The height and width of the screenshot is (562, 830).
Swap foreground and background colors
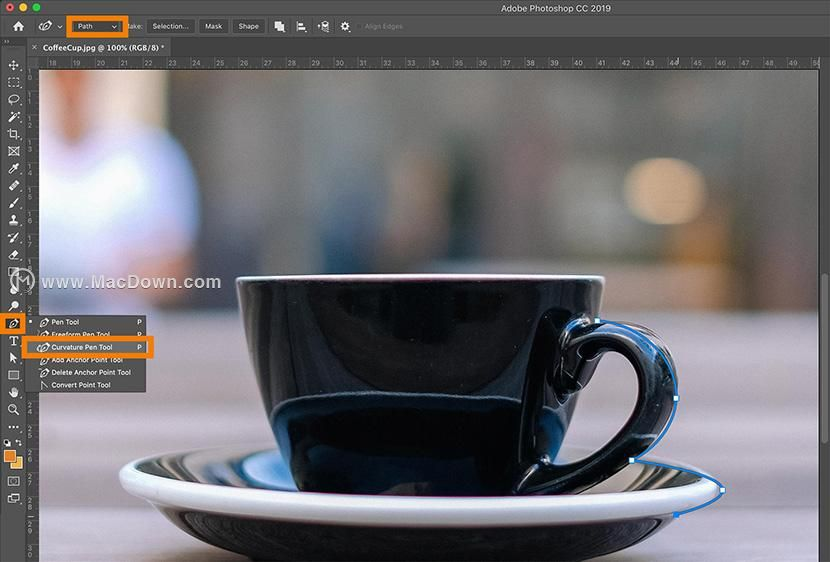pyautogui.click(x=19, y=442)
